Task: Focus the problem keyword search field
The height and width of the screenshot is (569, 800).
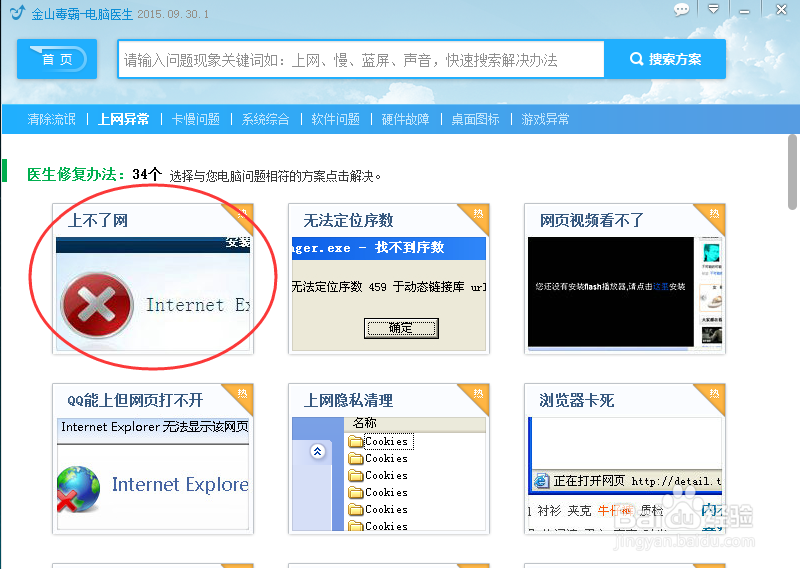Action: point(361,60)
